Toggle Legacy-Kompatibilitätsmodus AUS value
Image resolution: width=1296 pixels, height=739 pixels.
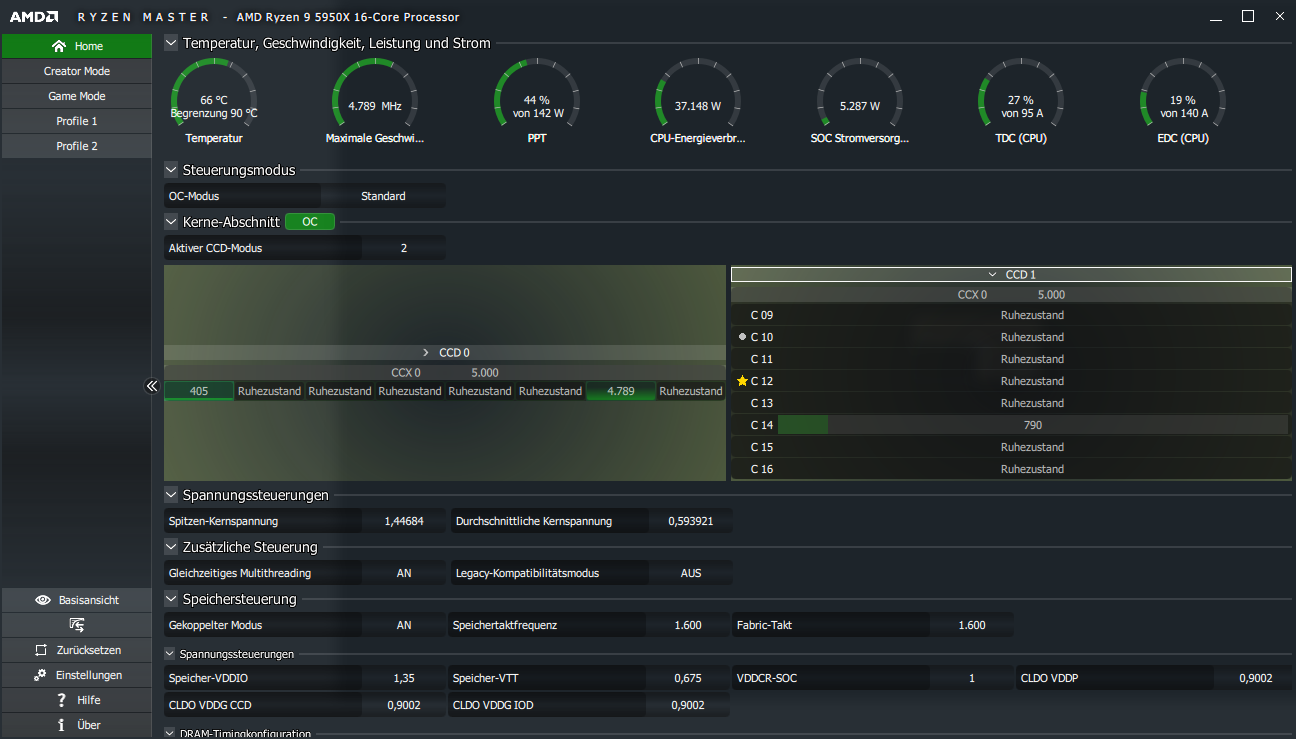tap(690, 573)
